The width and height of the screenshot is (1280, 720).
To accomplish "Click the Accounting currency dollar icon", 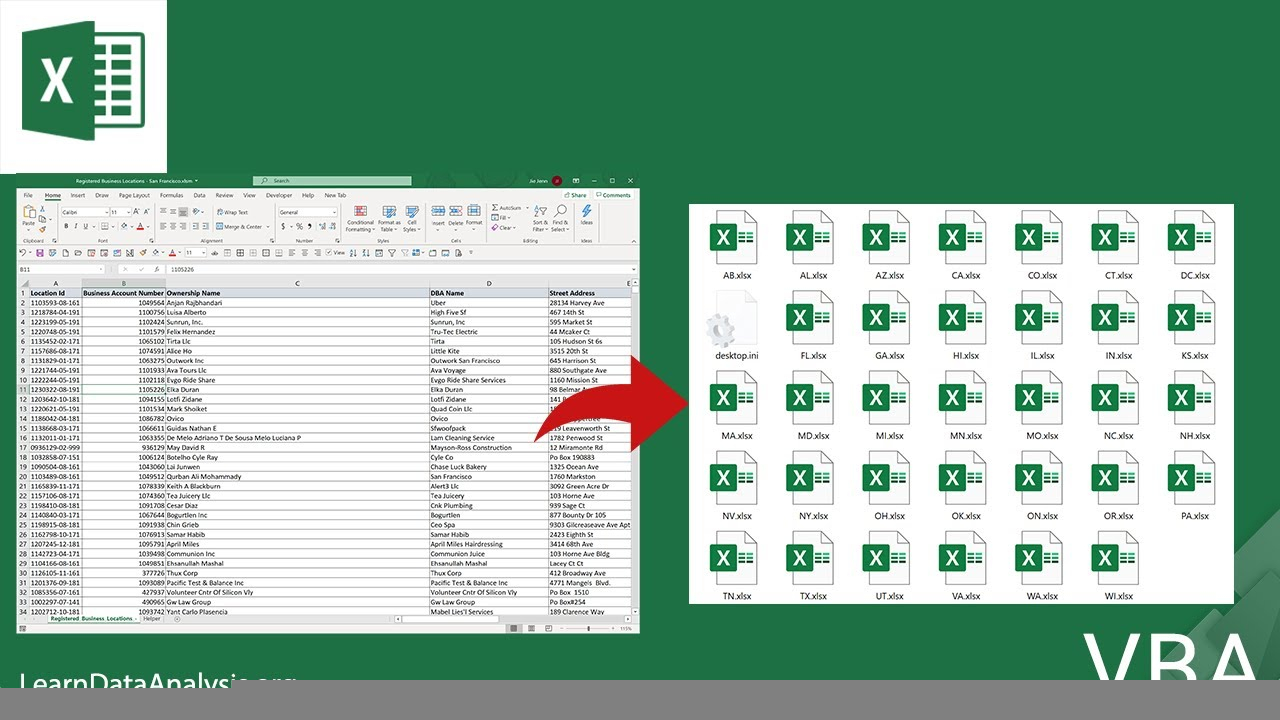I will pos(283,226).
